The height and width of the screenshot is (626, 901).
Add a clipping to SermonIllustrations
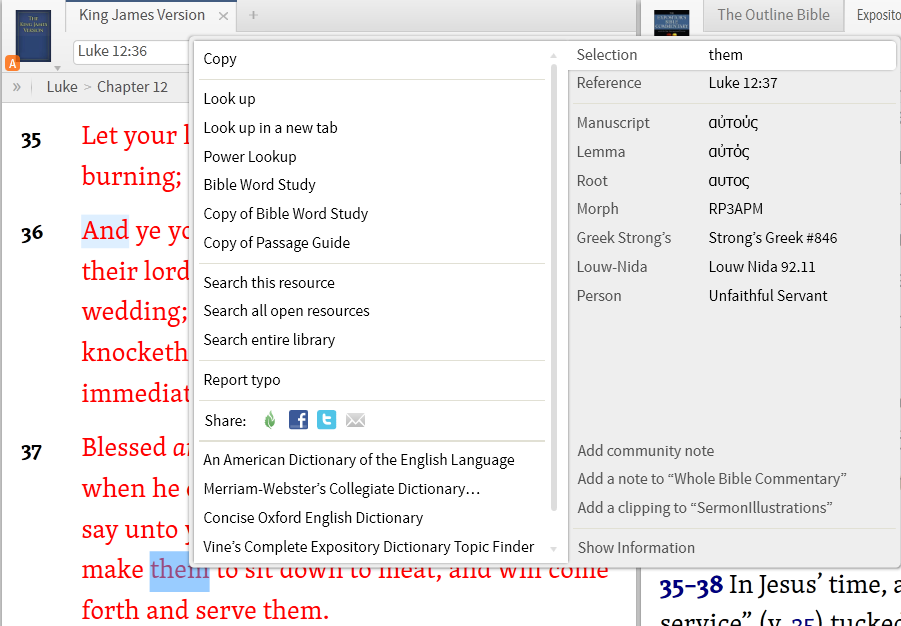(705, 508)
